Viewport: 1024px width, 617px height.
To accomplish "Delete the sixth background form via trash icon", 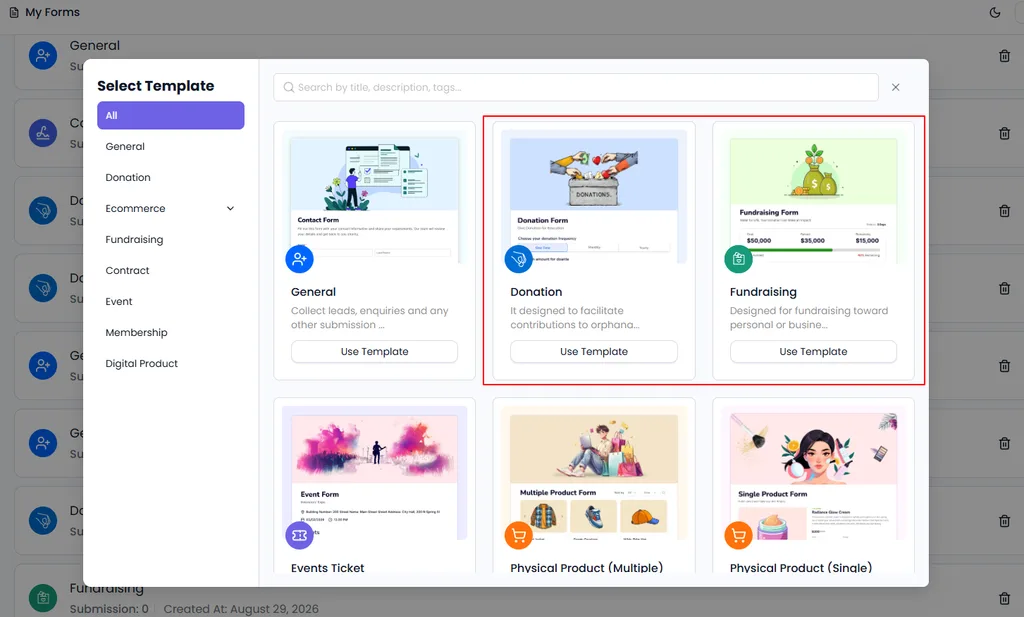I will [x=1004, y=444].
